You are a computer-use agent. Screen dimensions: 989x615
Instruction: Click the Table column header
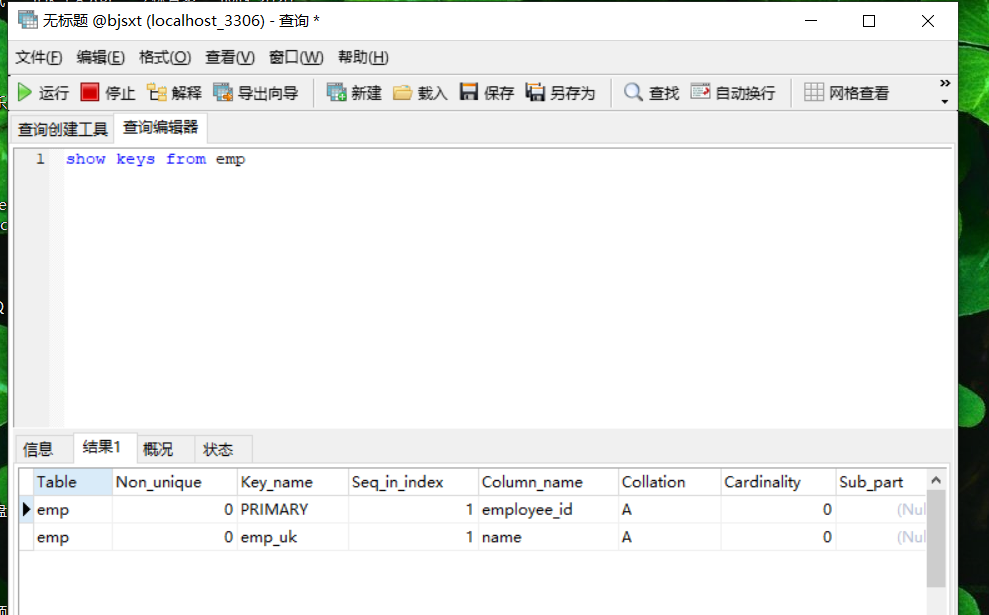point(73,482)
